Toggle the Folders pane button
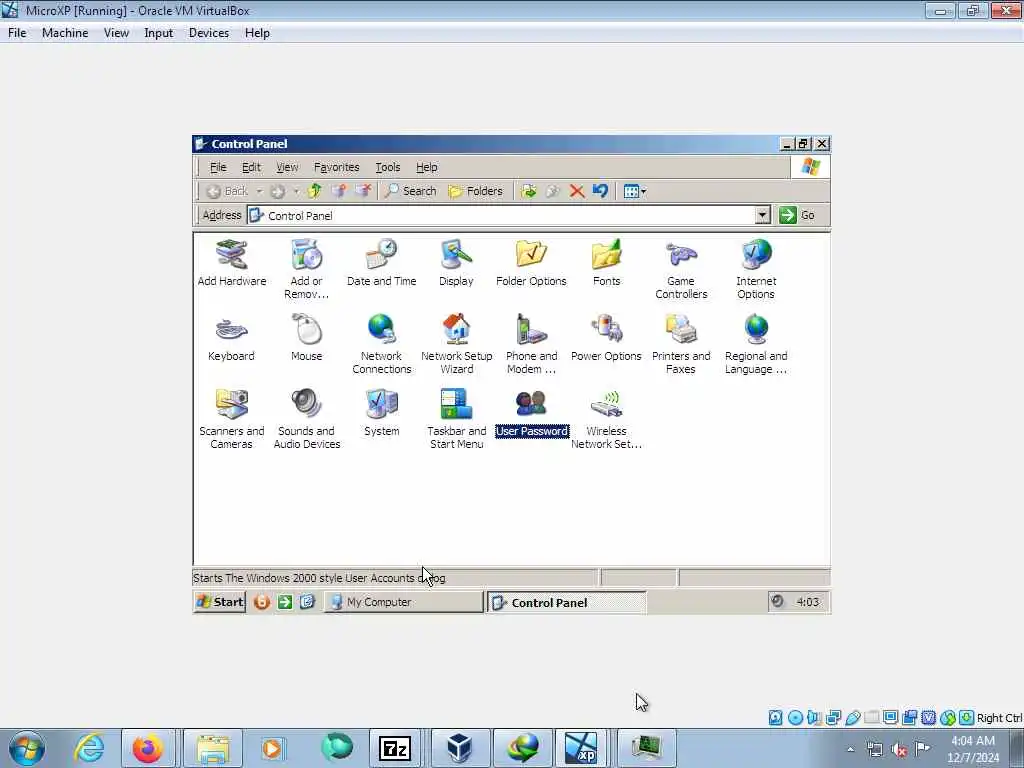Image resolution: width=1024 pixels, height=768 pixels. tap(475, 191)
